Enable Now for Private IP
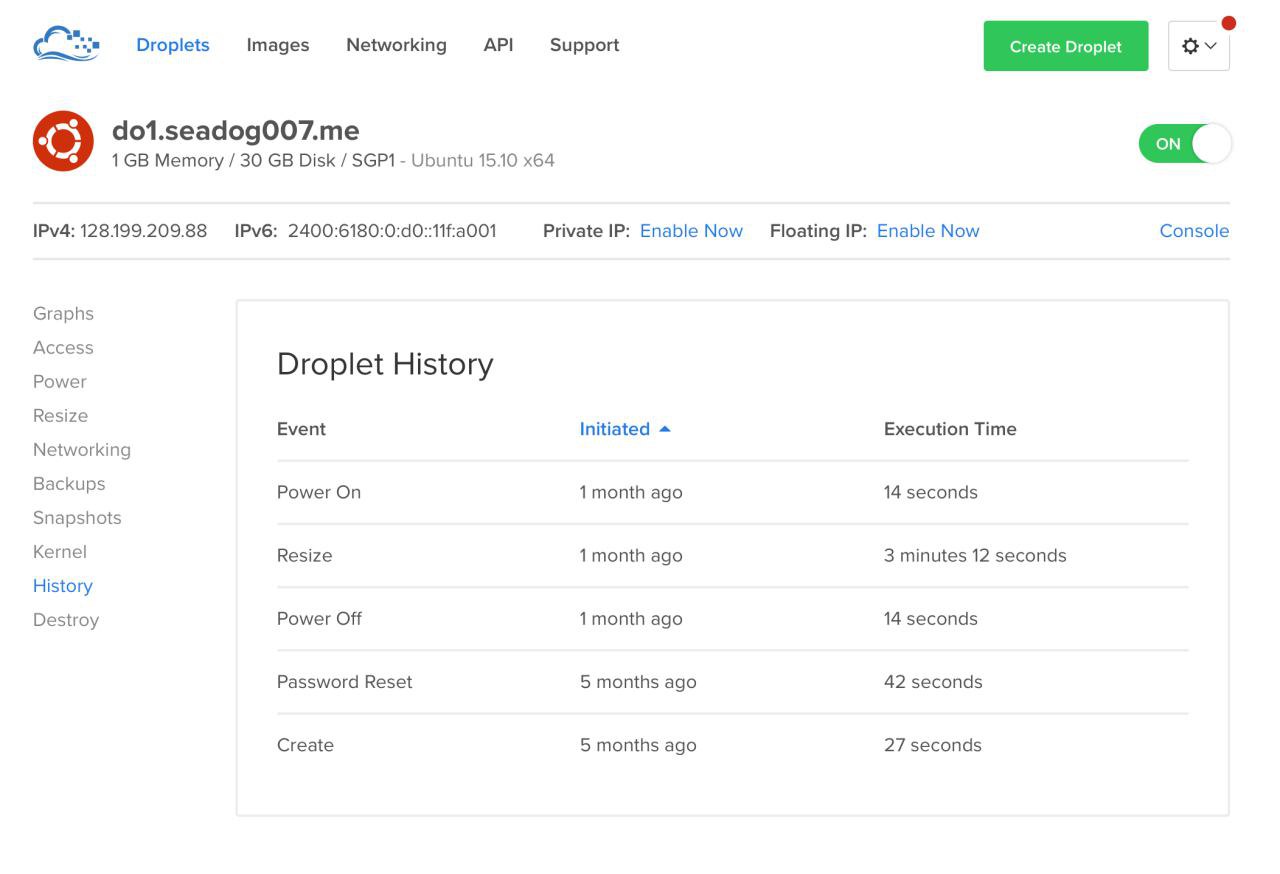This screenshot has width=1280, height=874. tap(691, 231)
